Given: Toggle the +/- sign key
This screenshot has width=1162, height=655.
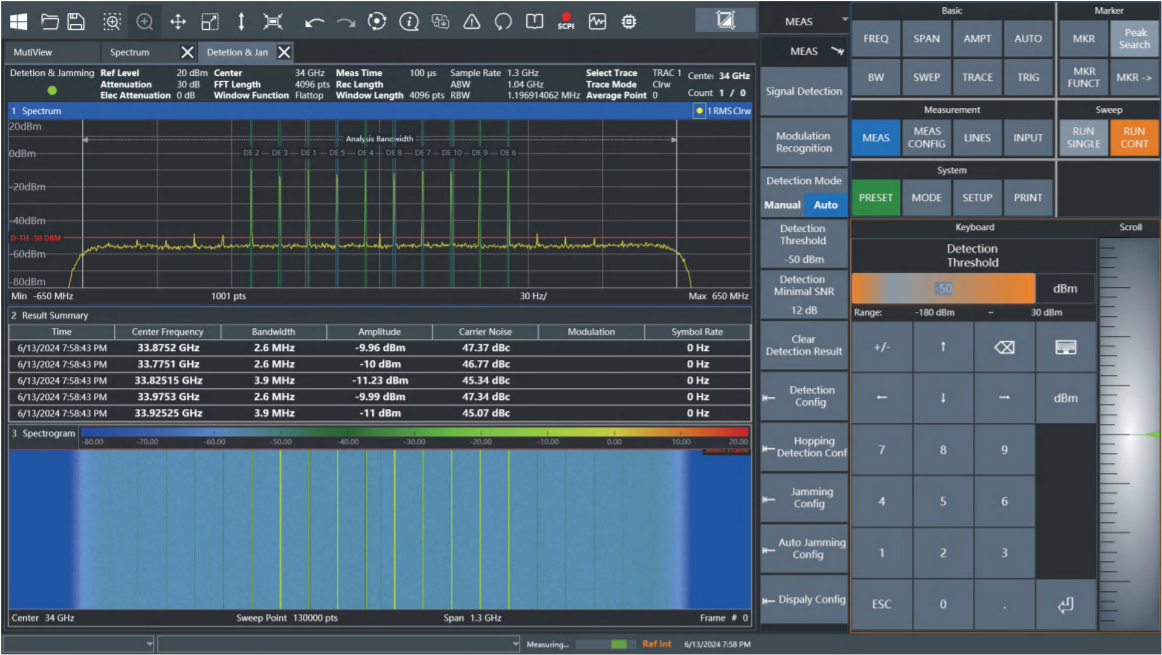Looking at the screenshot, I should coord(881,347).
